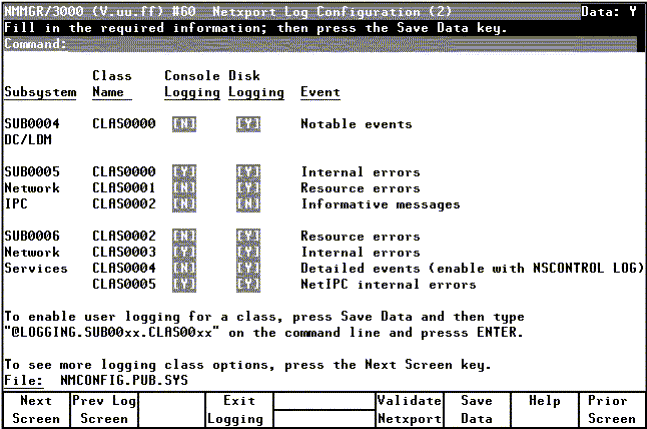
Task: Edit Console Logging field for SUB0006 CLAS0002
Action: point(184,236)
